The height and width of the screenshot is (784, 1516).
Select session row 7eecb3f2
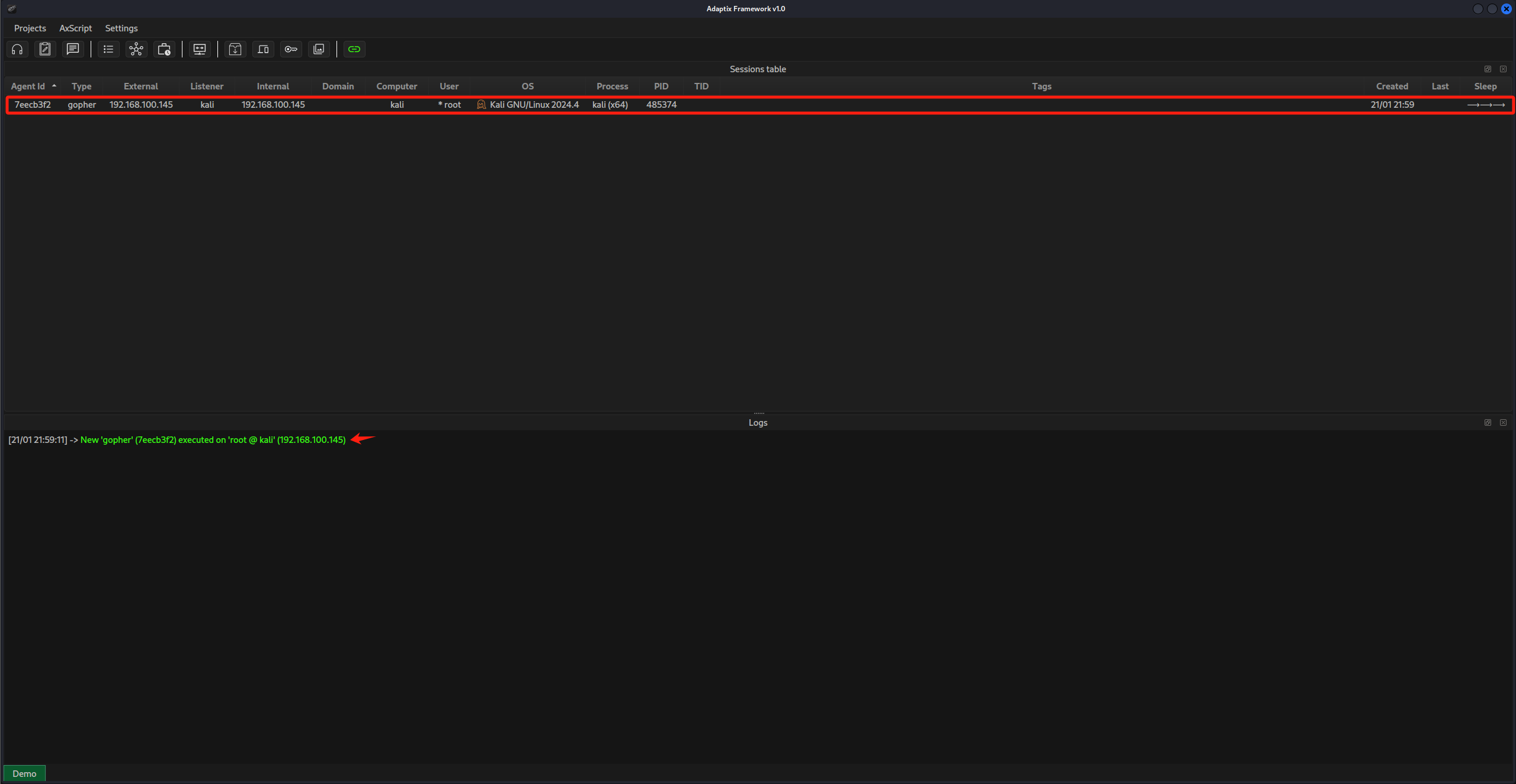33,105
